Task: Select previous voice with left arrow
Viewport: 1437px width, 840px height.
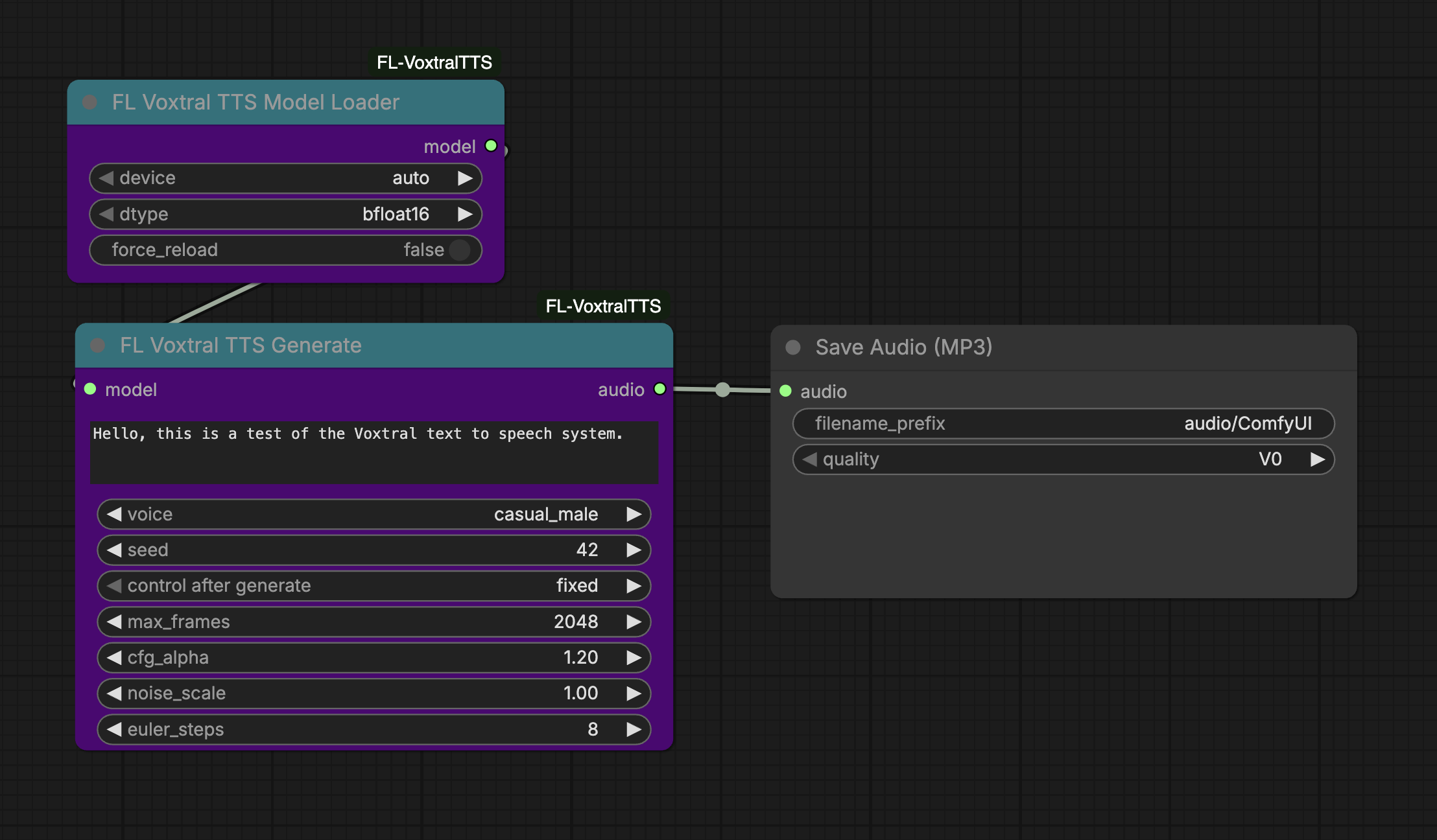Action: [x=115, y=514]
